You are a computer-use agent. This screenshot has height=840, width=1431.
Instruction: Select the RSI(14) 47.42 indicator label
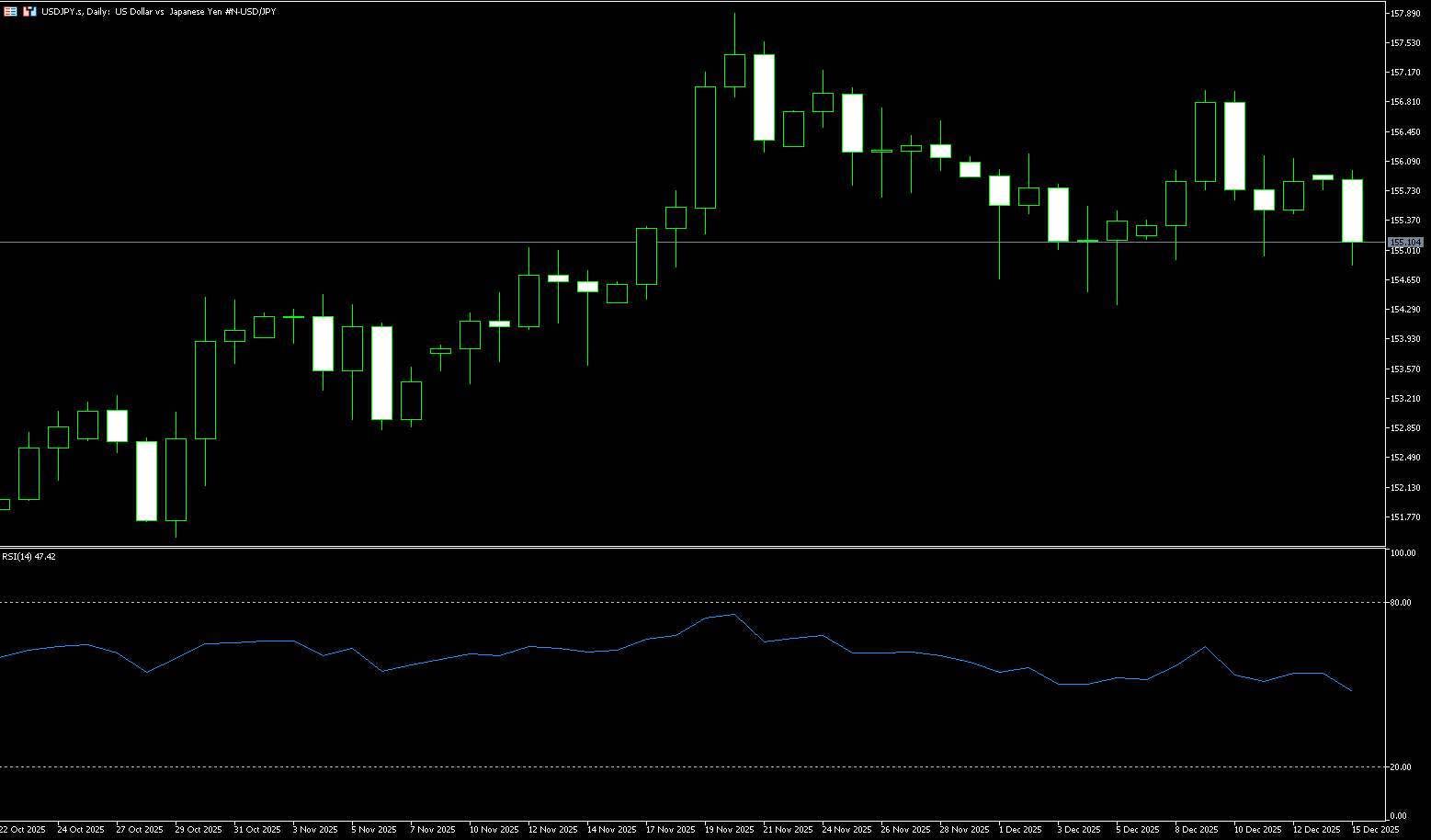(x=28, y=557)
